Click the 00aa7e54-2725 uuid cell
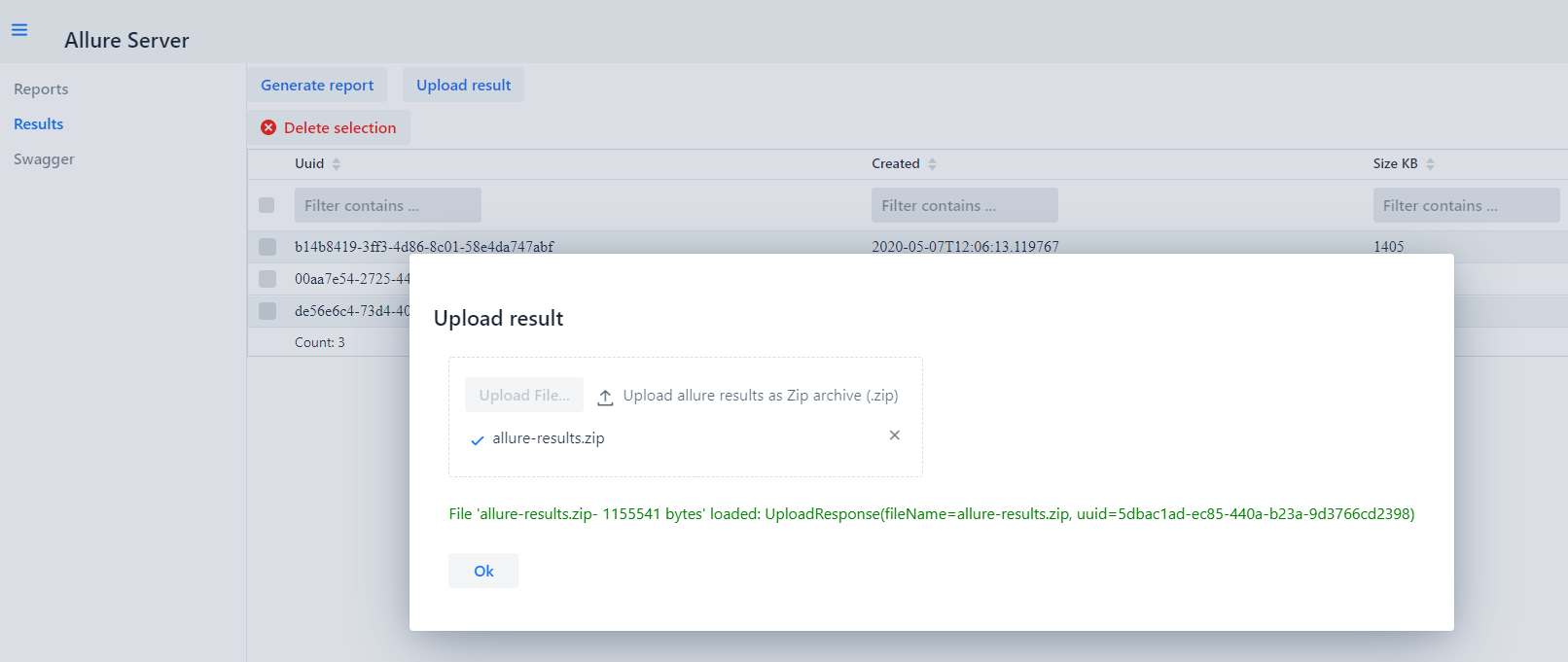The width and height of the screenshot is (1568, 662). click(x=352, y=279)
